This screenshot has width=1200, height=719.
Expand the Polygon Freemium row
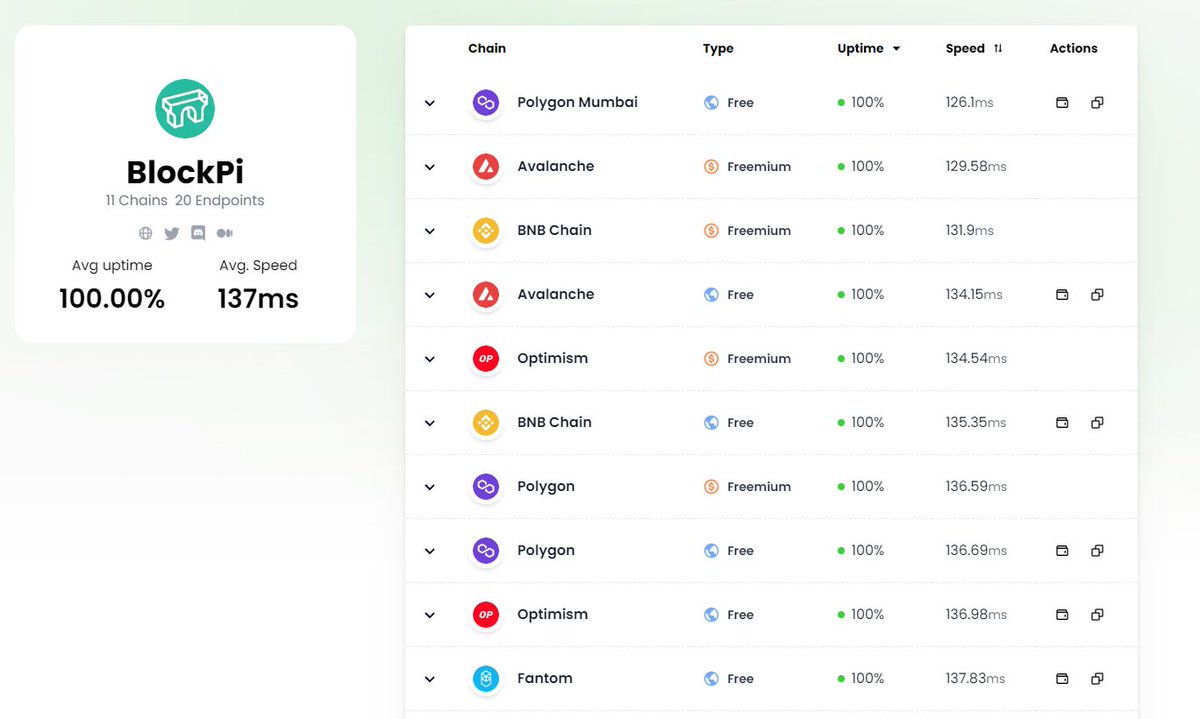point(430,487)
